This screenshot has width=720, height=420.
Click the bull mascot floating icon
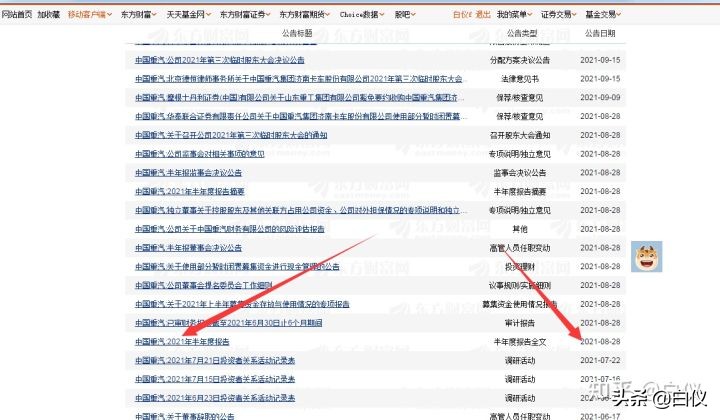pos(647,257)
